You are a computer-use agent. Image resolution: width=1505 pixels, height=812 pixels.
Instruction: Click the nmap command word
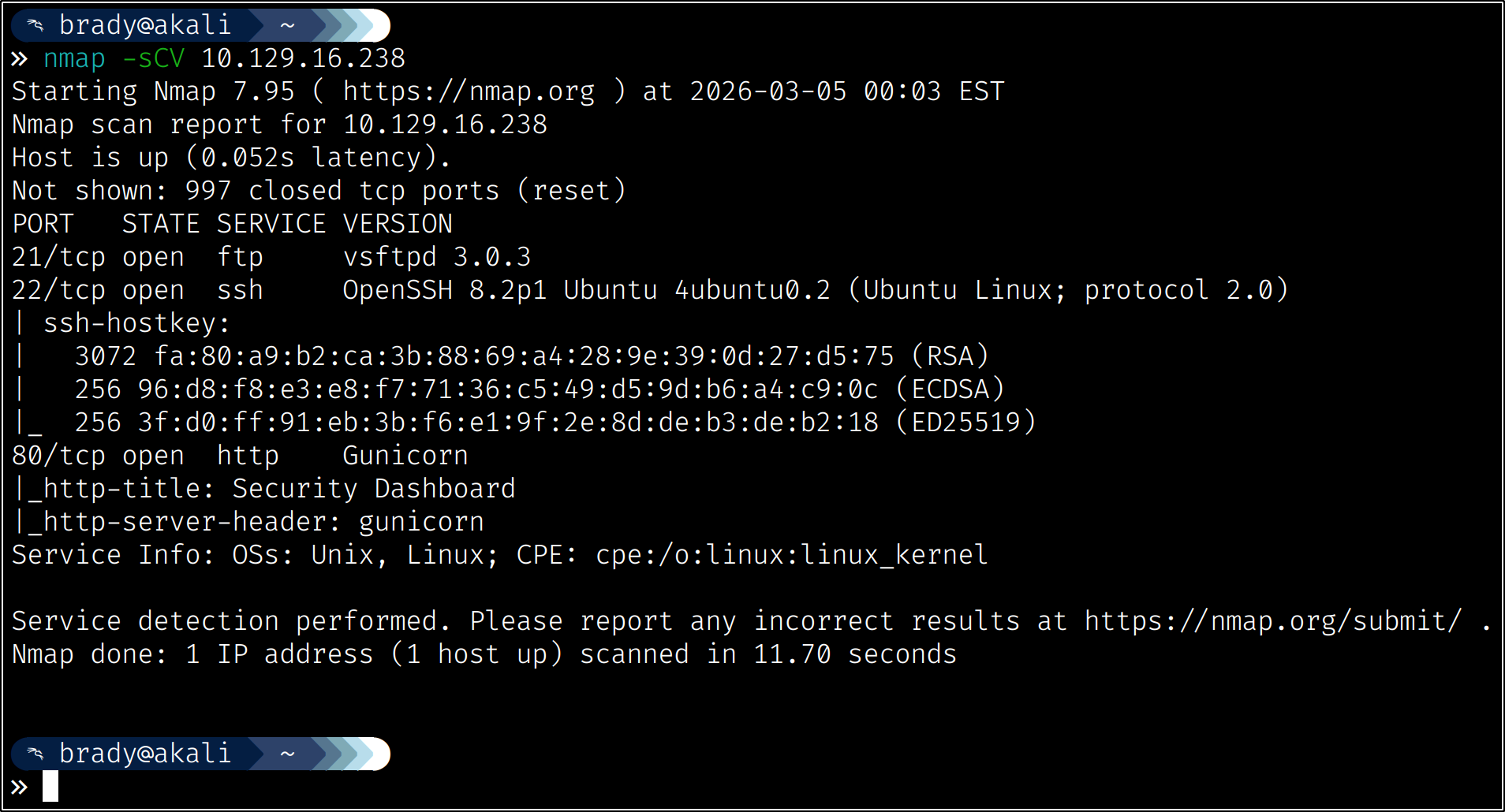[74, 59]
